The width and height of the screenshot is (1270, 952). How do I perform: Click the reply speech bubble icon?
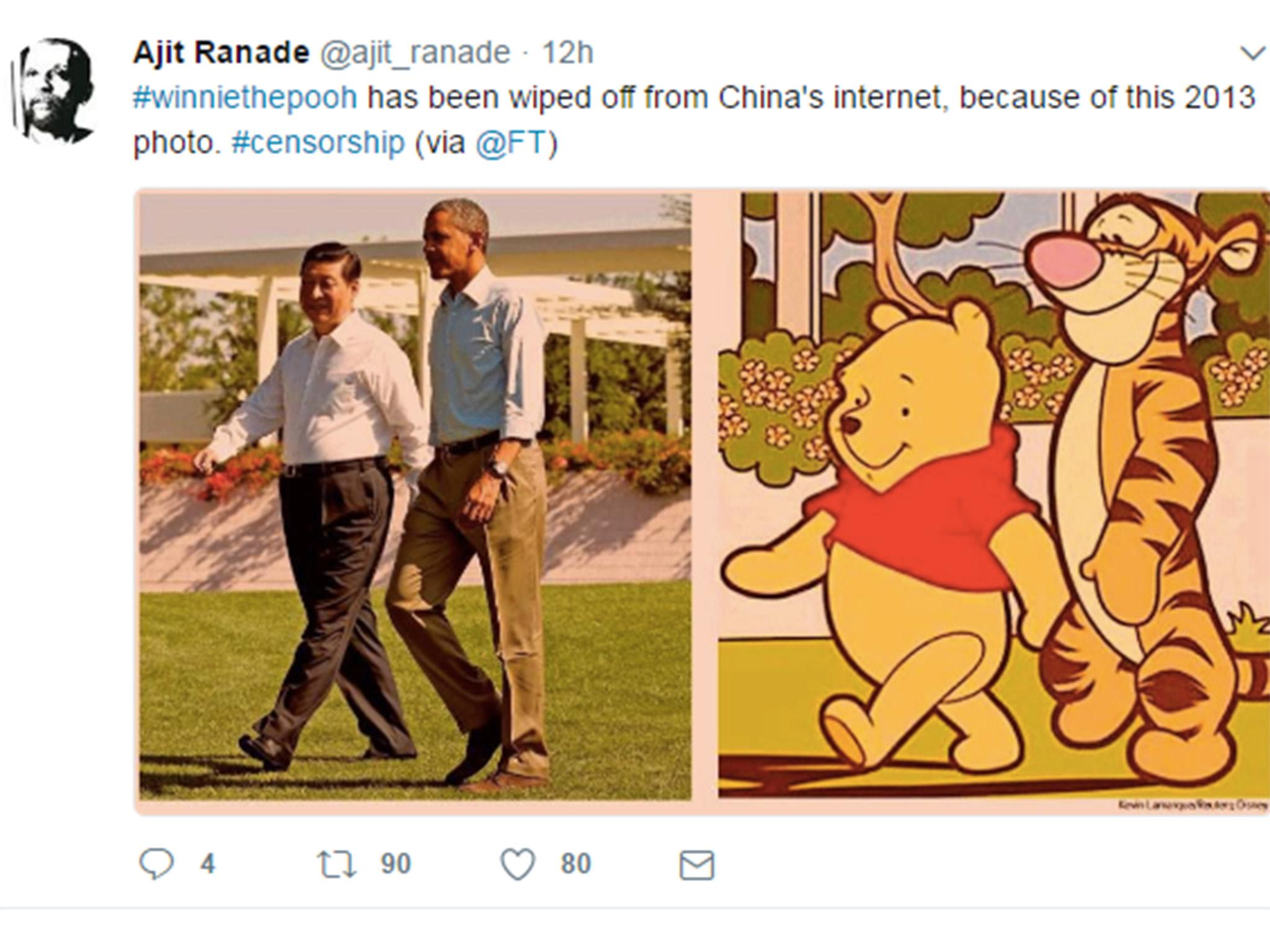(x=155, y=864)
